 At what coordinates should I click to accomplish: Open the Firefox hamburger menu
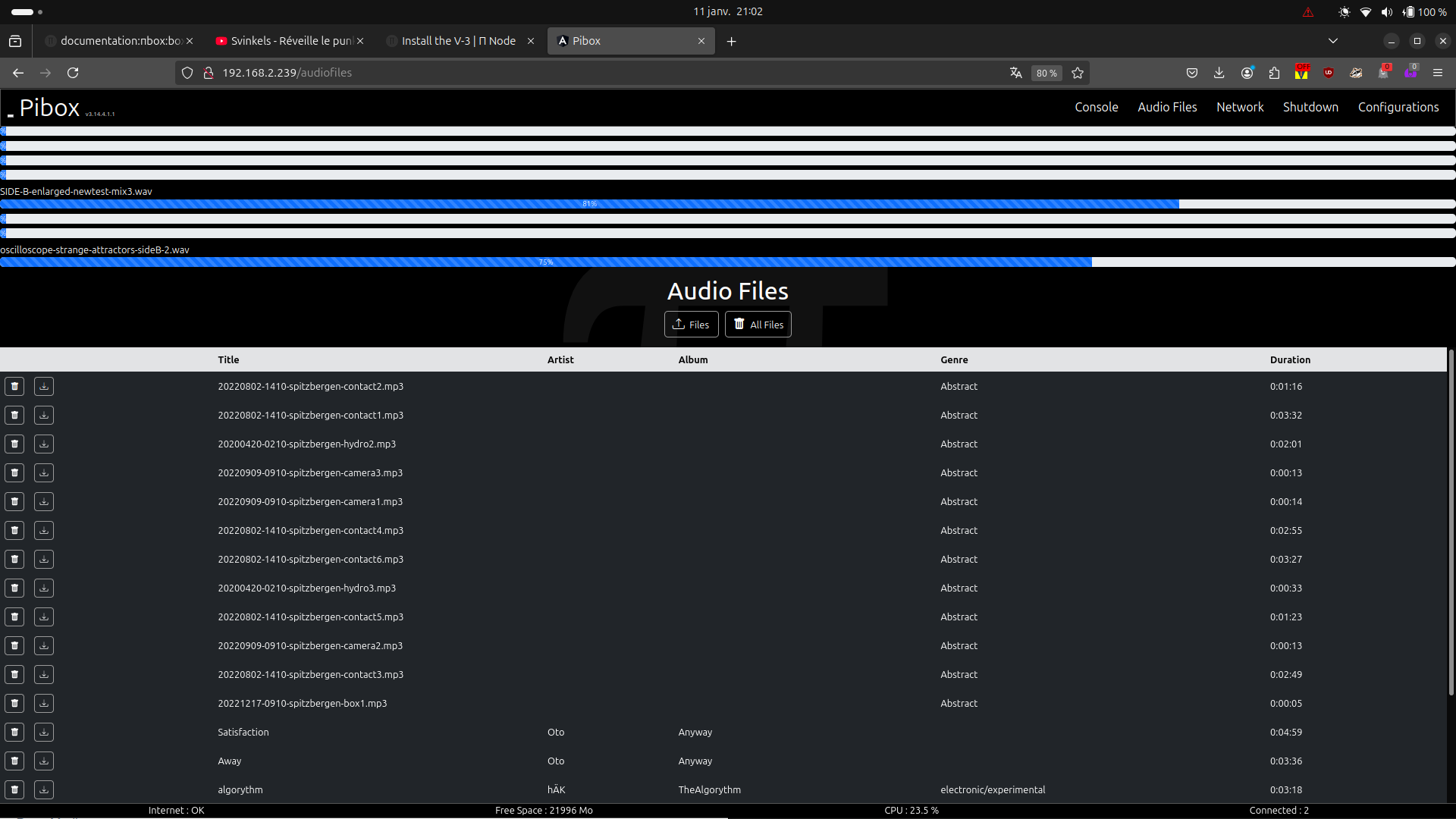(1438, 73)
